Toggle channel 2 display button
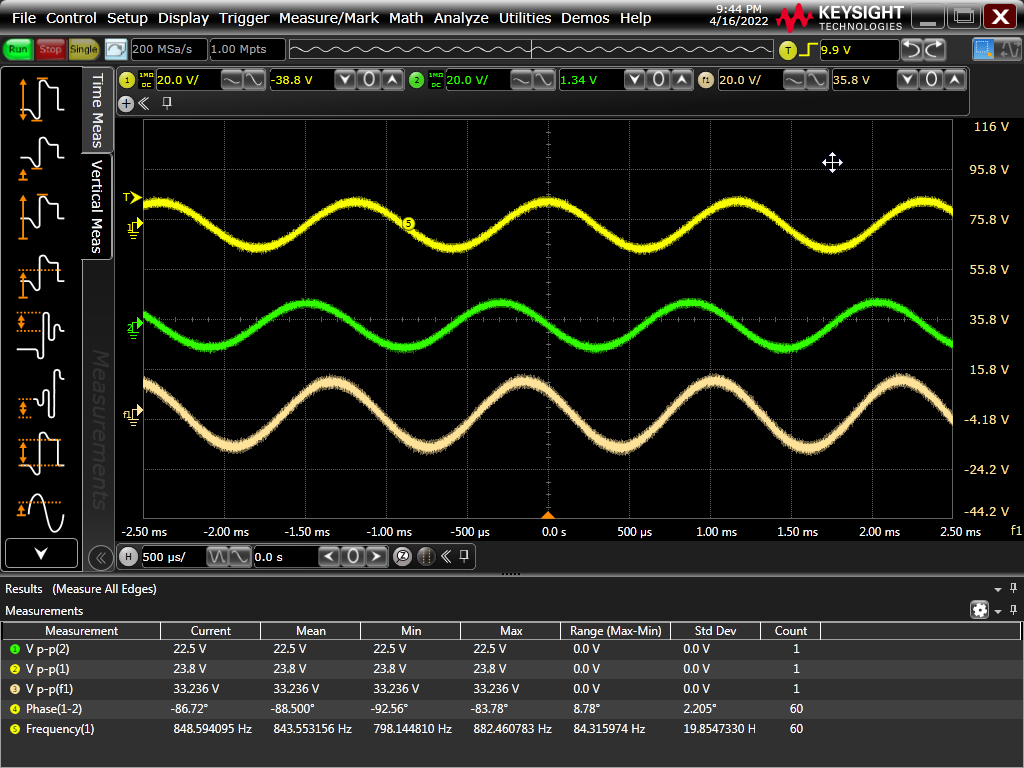Image resolution: width=1024 pixels, height=768 pixels. pos(417,80)
